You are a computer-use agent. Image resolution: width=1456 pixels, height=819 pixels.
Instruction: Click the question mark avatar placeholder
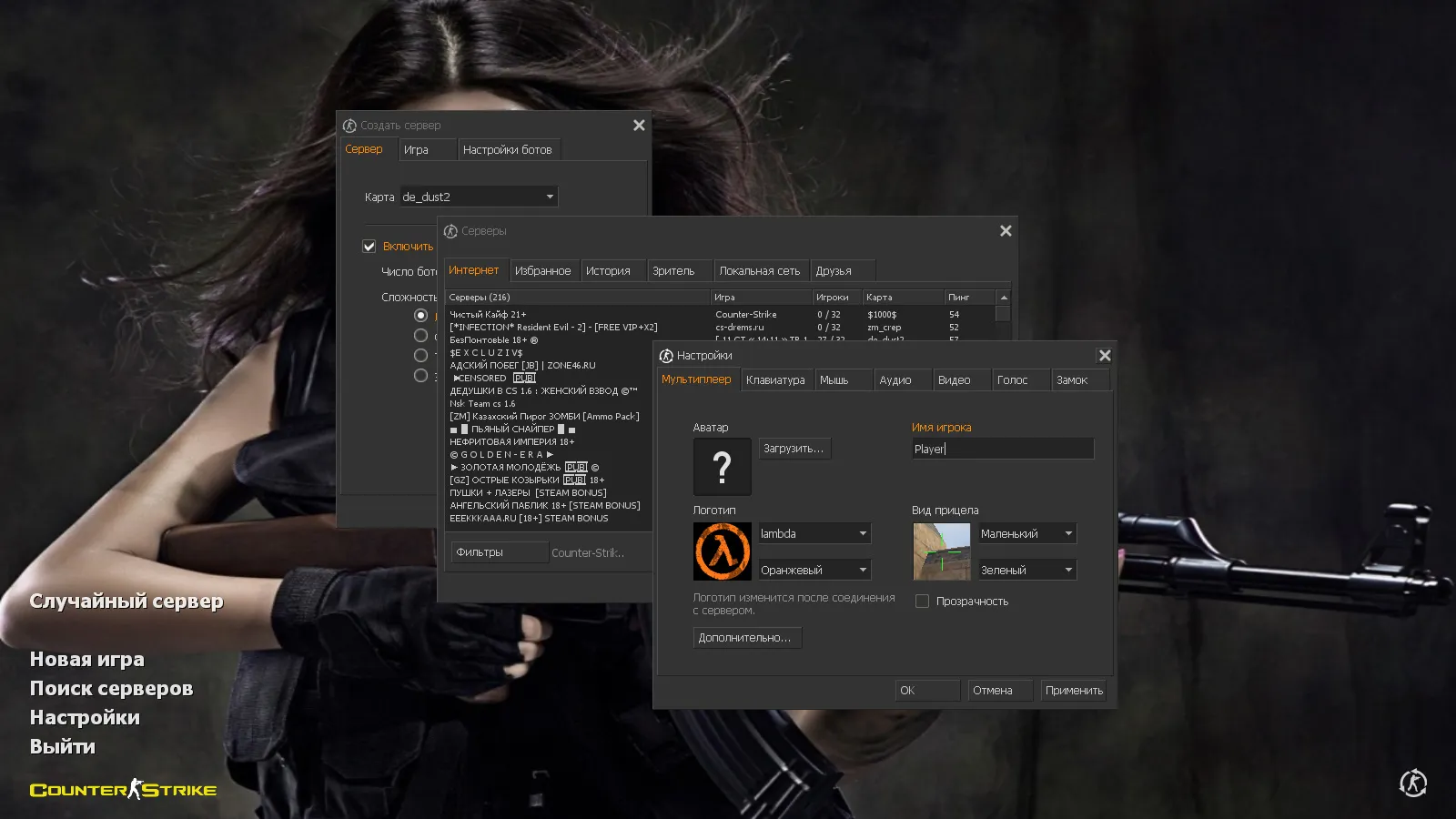point(722,467)
